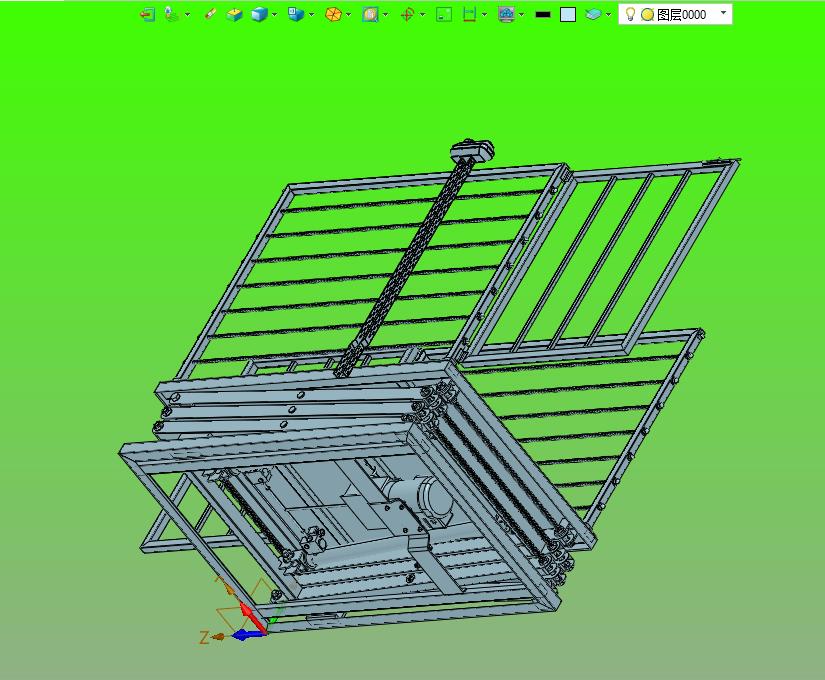Click the teal layer stack icon
The height and width of the screenshot is (680, 825).
coord(593,15)
